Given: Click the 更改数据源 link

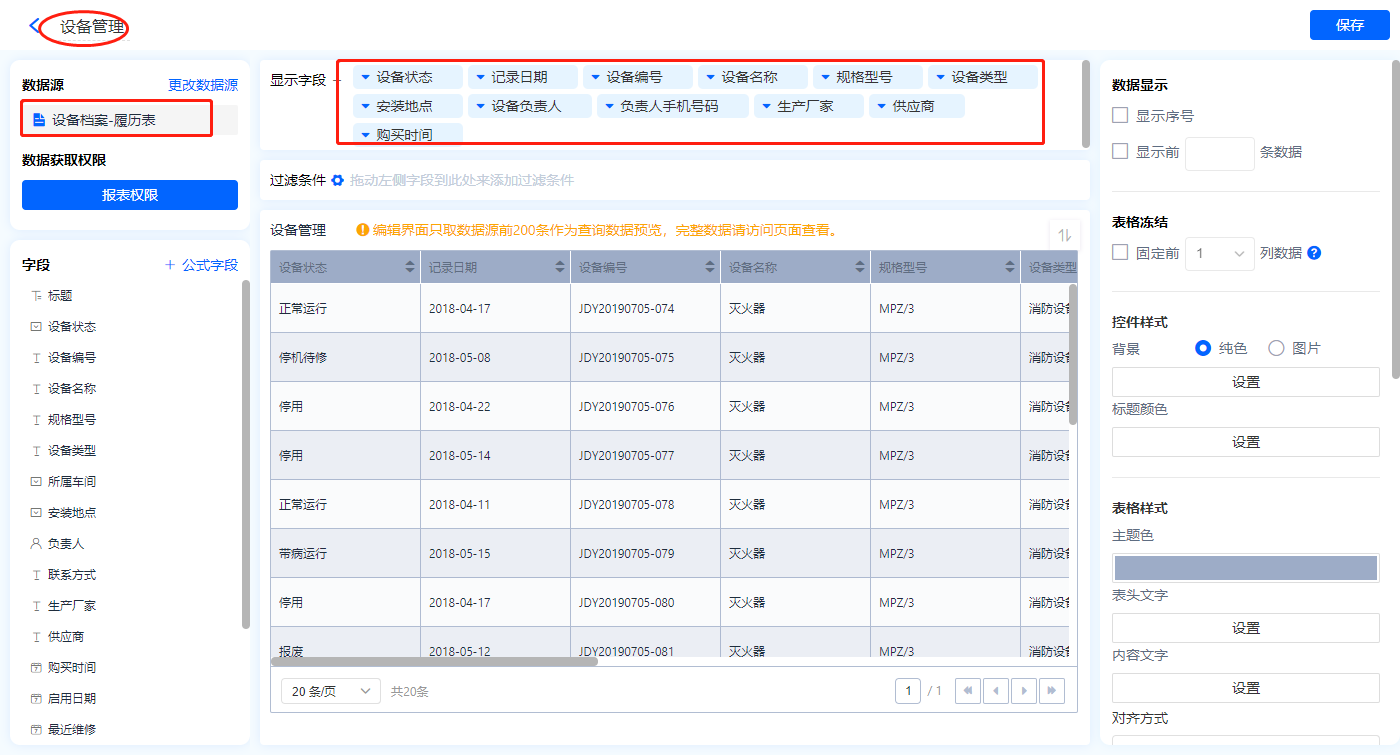Looking at the screenshot, I should (x=202, y=86).
